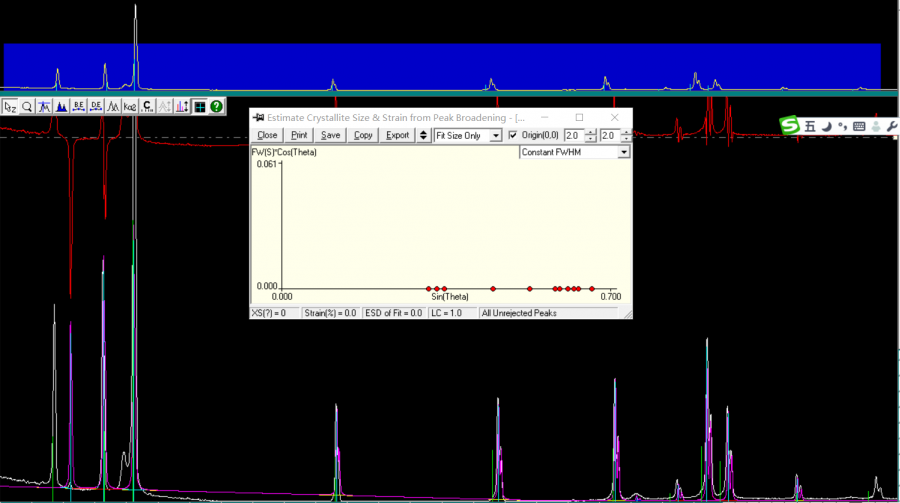900x503 pixels.
Task: Click the grid crosshair toolbar icon
Action: (199, 106)
